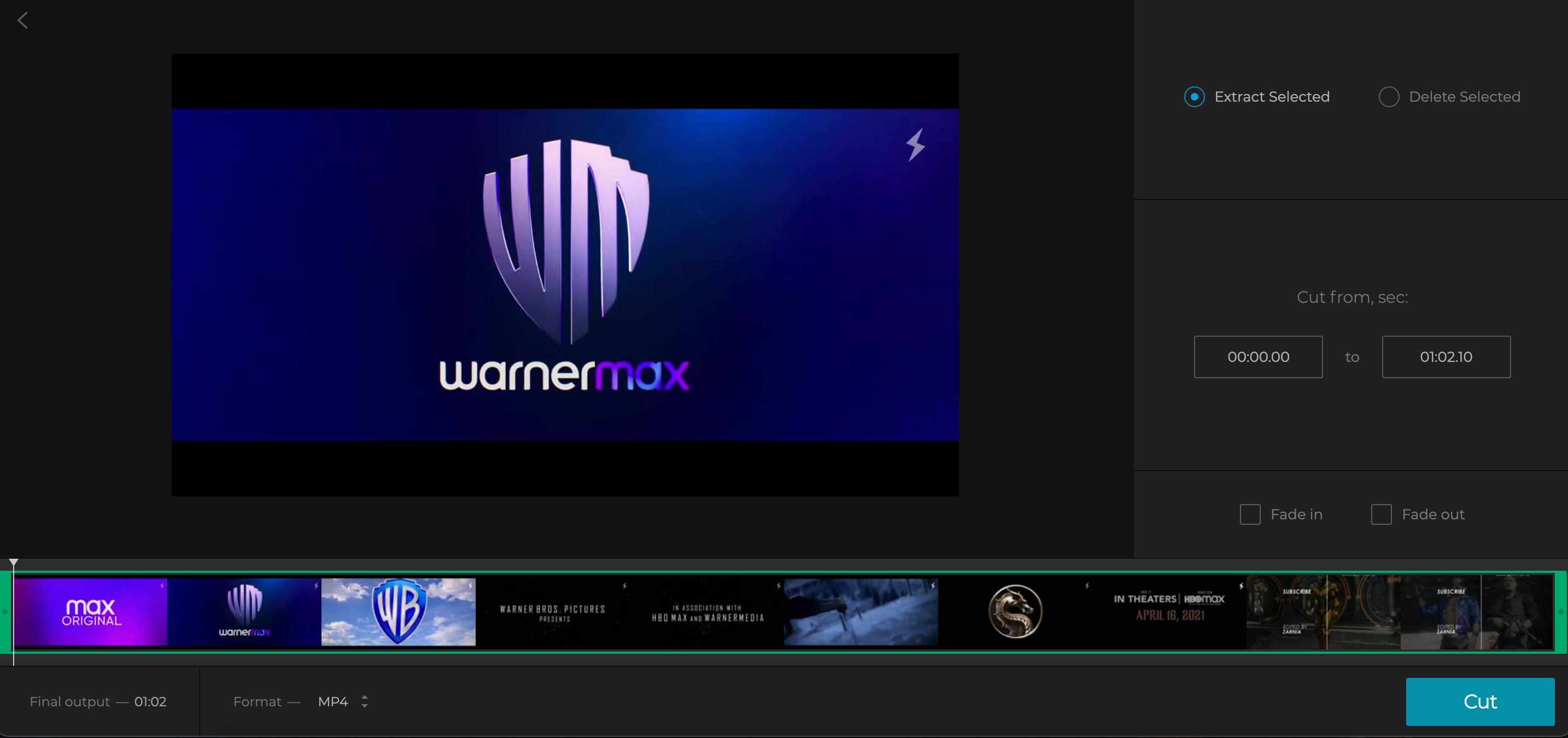The width and height of the screenshot is (1568, 738).
Task: Edit the Cut from start time field
Action: pyautogui.click(x=1258, y=356)
